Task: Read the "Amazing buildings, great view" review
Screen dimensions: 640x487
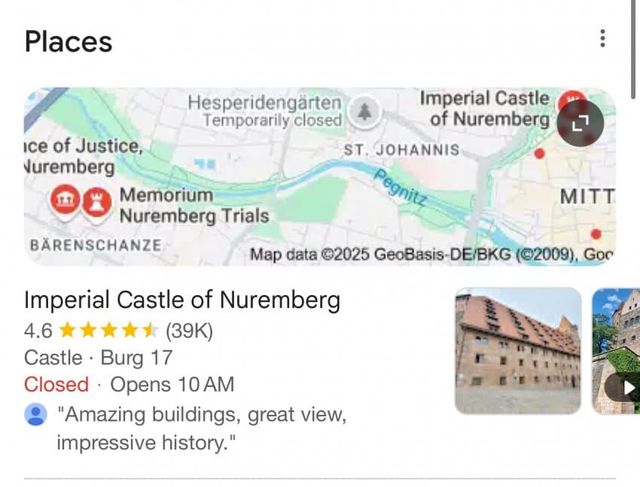Action: click(201, 428)
